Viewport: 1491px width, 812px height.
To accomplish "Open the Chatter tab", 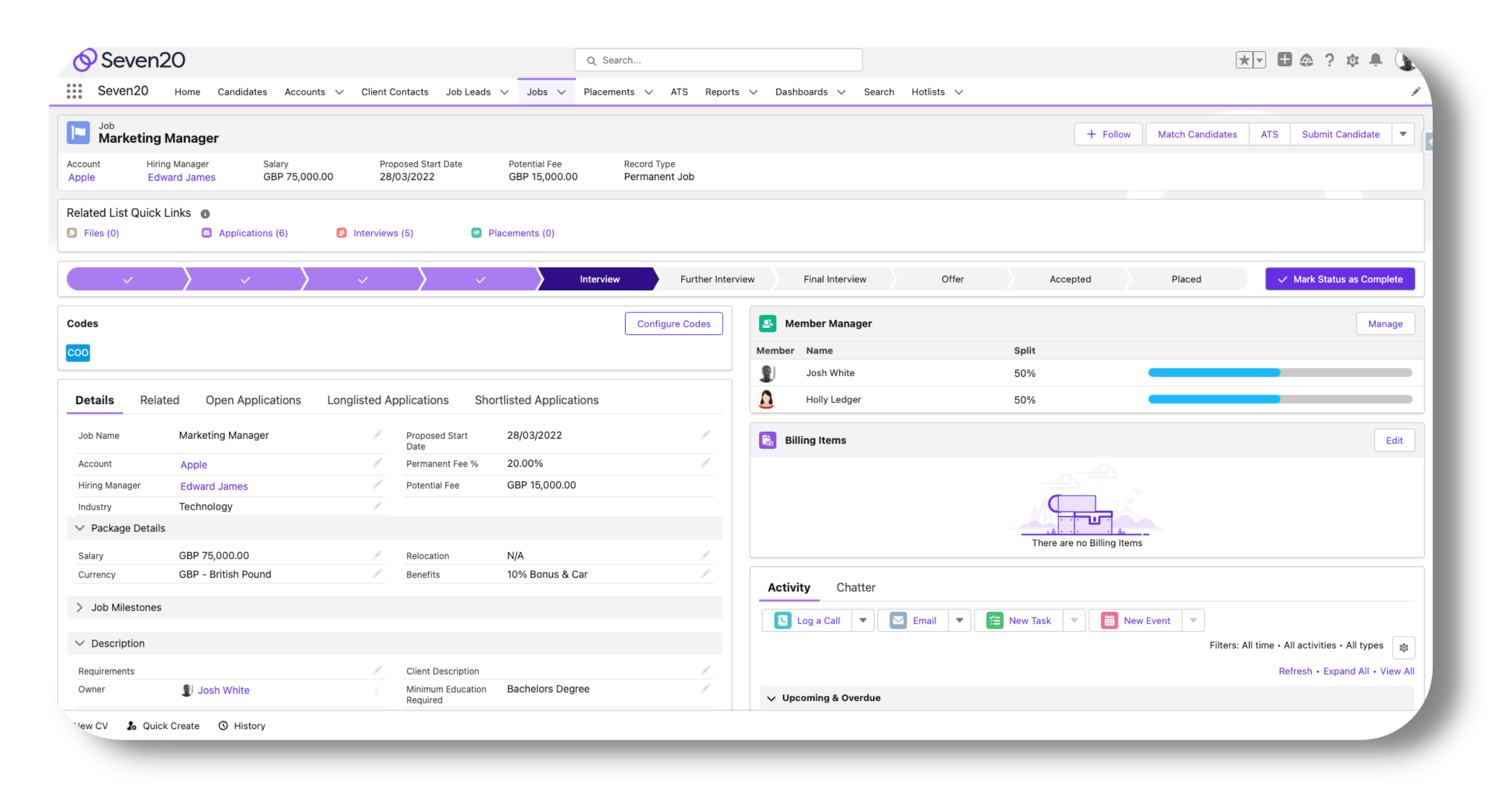I will point(855,587).
